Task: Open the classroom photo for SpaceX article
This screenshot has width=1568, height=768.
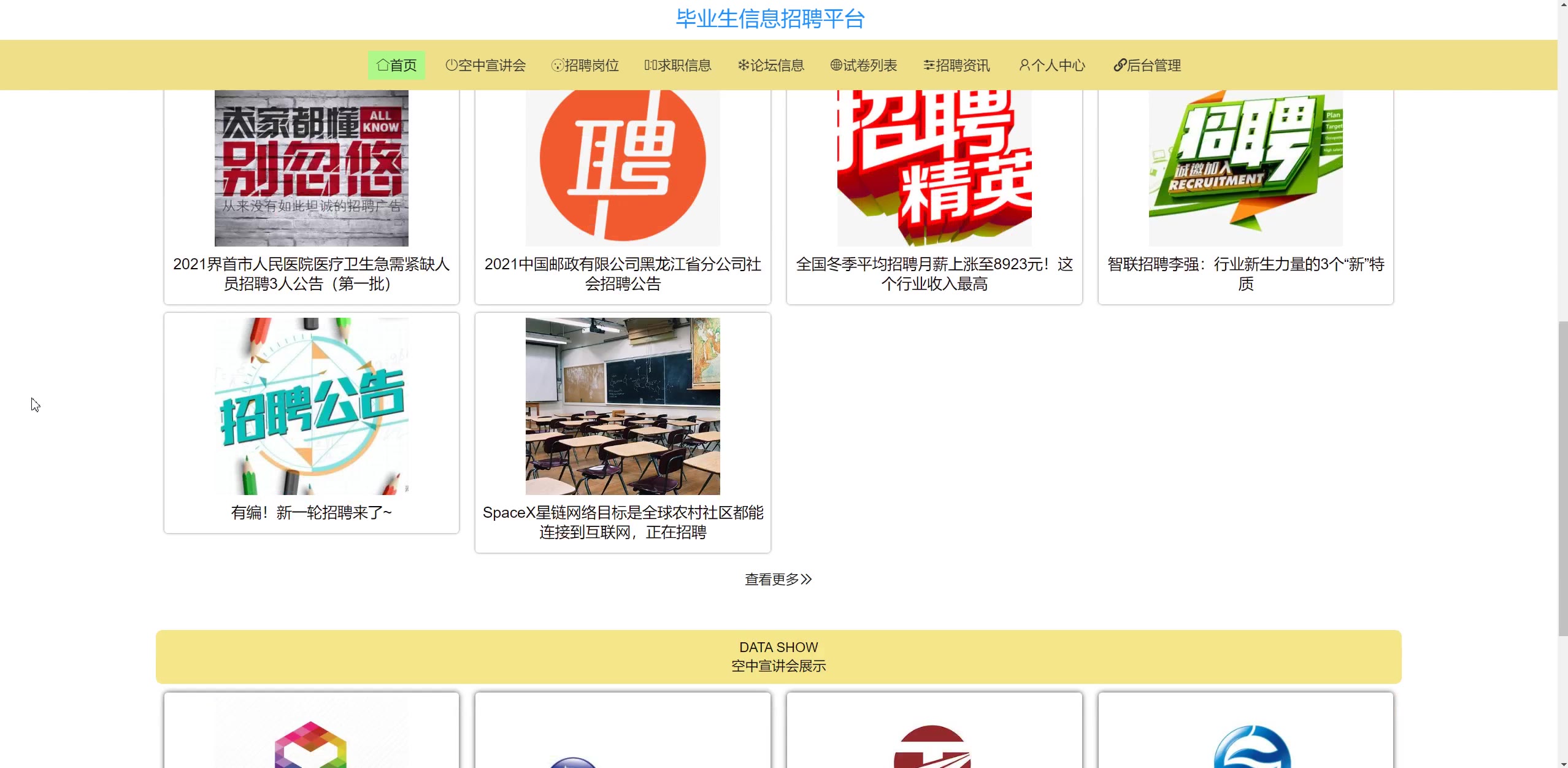Action: 623,406
